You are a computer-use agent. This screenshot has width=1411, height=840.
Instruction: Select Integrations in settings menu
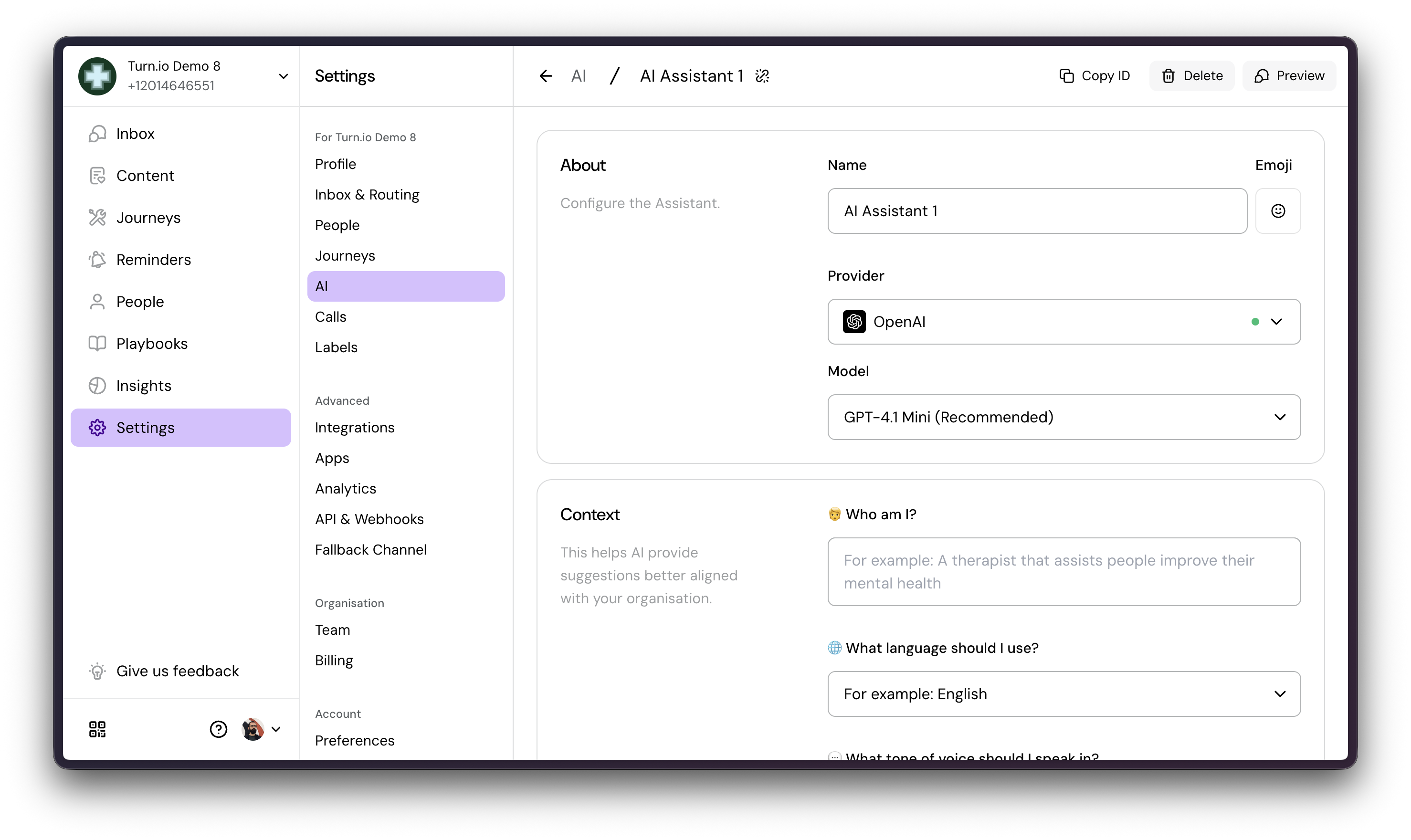coord(354,427)
